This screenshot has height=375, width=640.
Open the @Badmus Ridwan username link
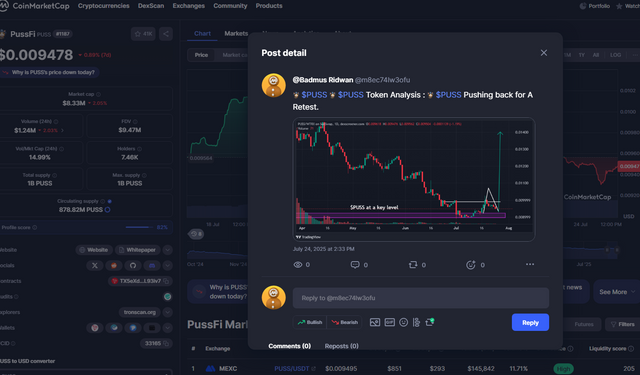click(x=323, y=80)
